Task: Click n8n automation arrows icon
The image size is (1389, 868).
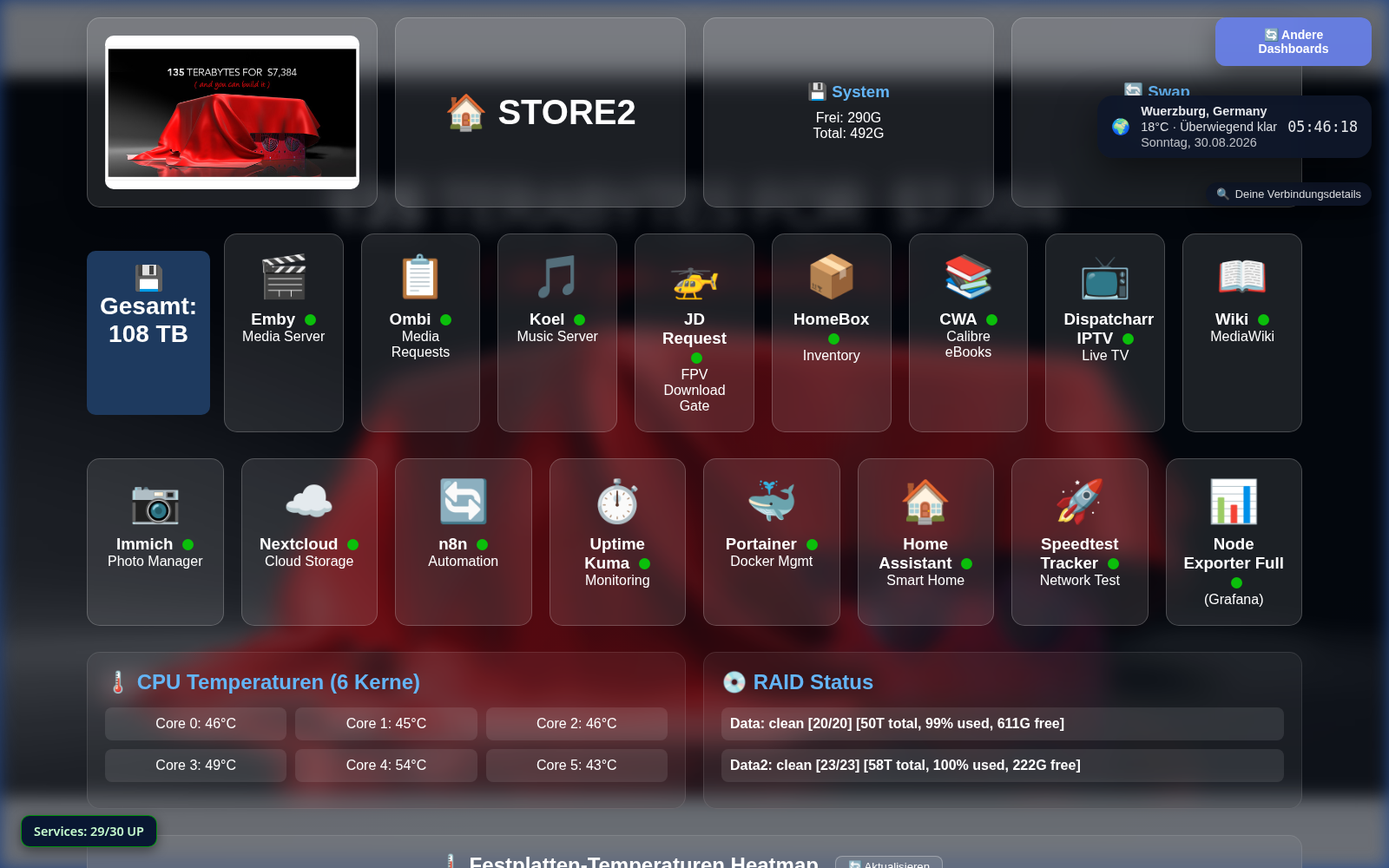Action: tap(464, 502)
